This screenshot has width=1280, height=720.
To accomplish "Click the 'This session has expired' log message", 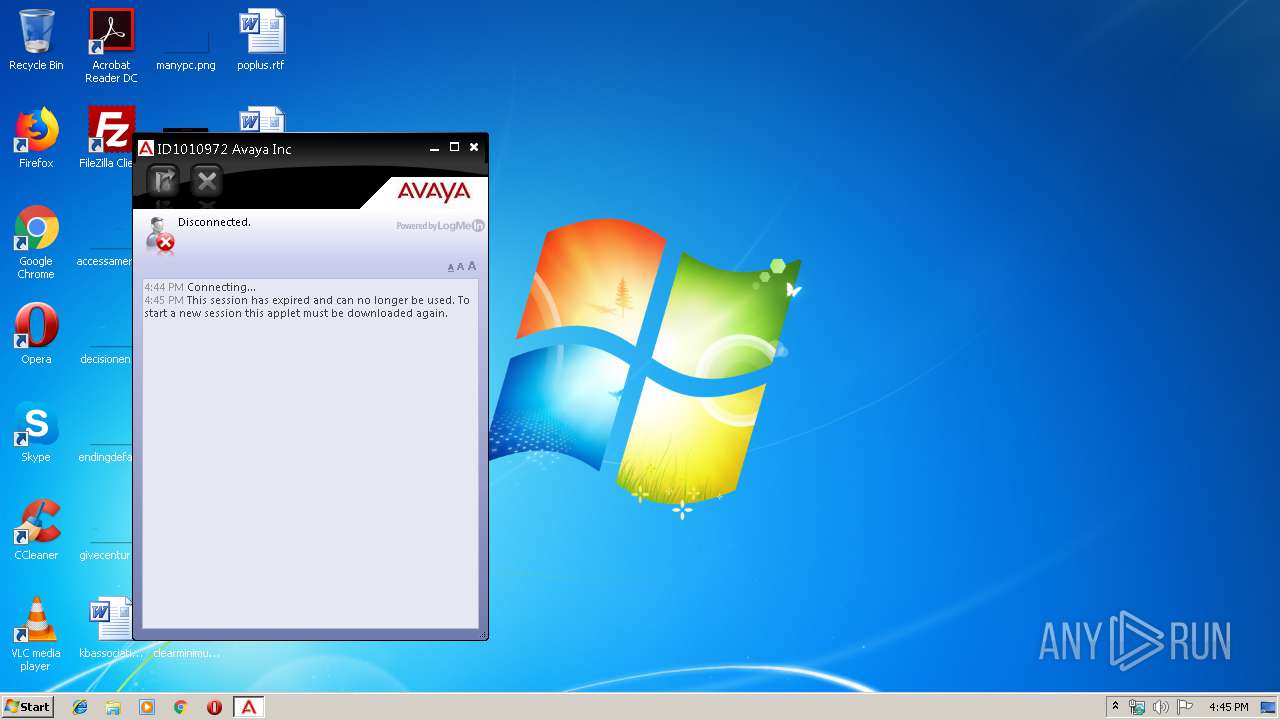I will tap(306, 306).
